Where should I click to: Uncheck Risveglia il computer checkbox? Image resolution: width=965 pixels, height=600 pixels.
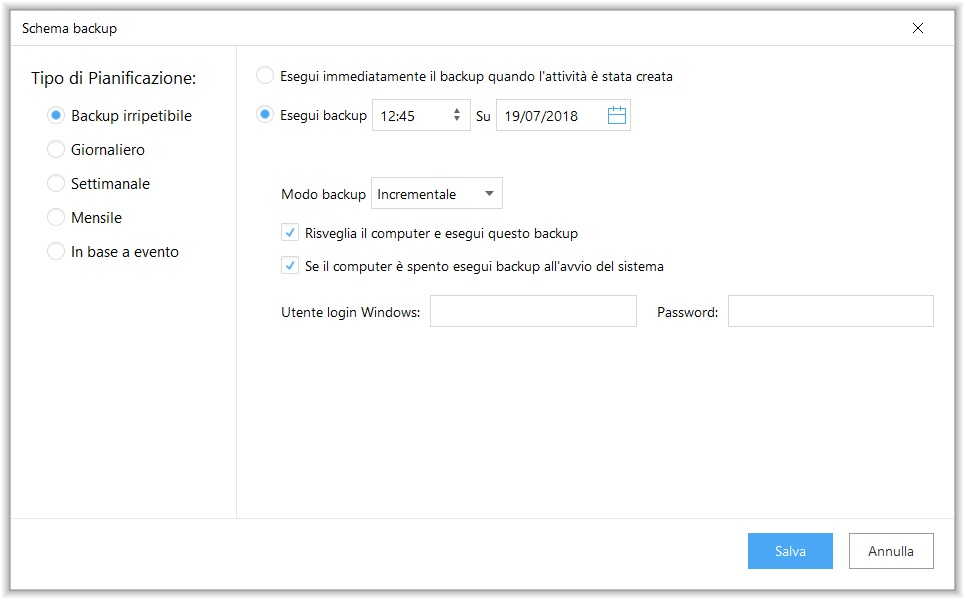pyautogui.click(x=290, y=231)
